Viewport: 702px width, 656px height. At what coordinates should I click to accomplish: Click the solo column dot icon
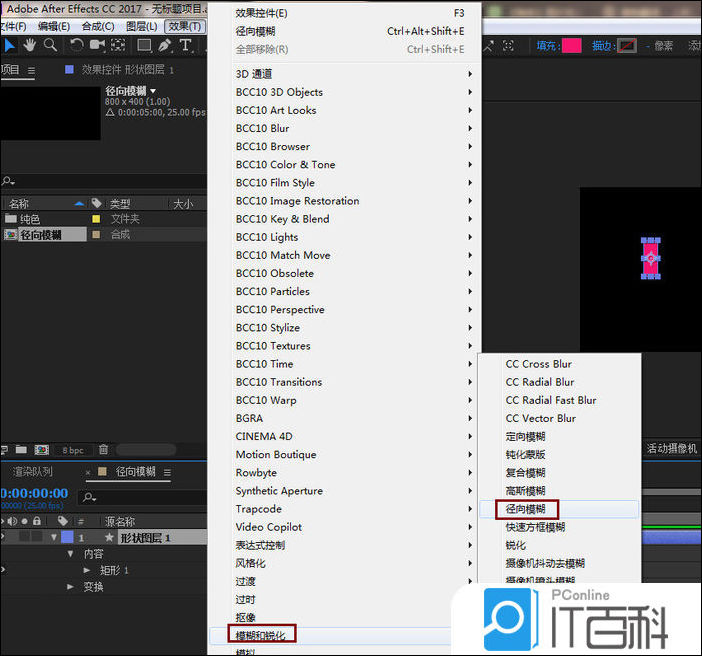[25, 521]
